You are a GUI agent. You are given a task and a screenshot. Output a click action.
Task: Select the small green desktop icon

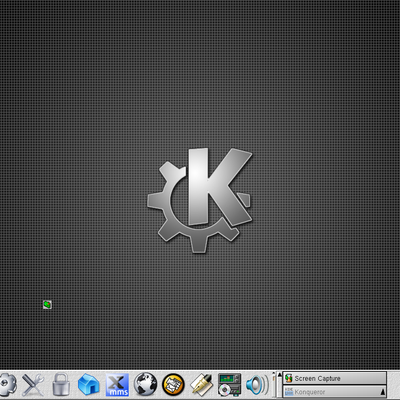point(47,304)
